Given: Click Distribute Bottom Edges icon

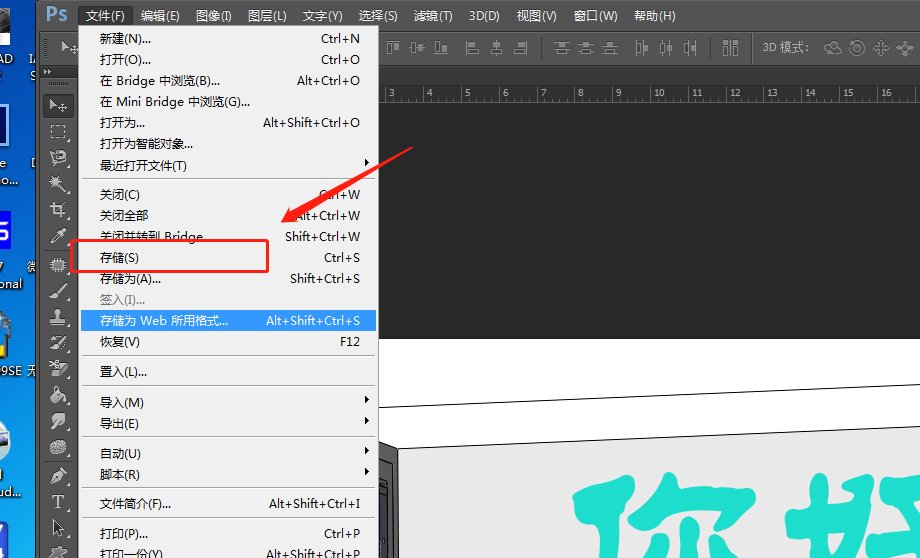Looking at the screenshot, I should 610,48.
